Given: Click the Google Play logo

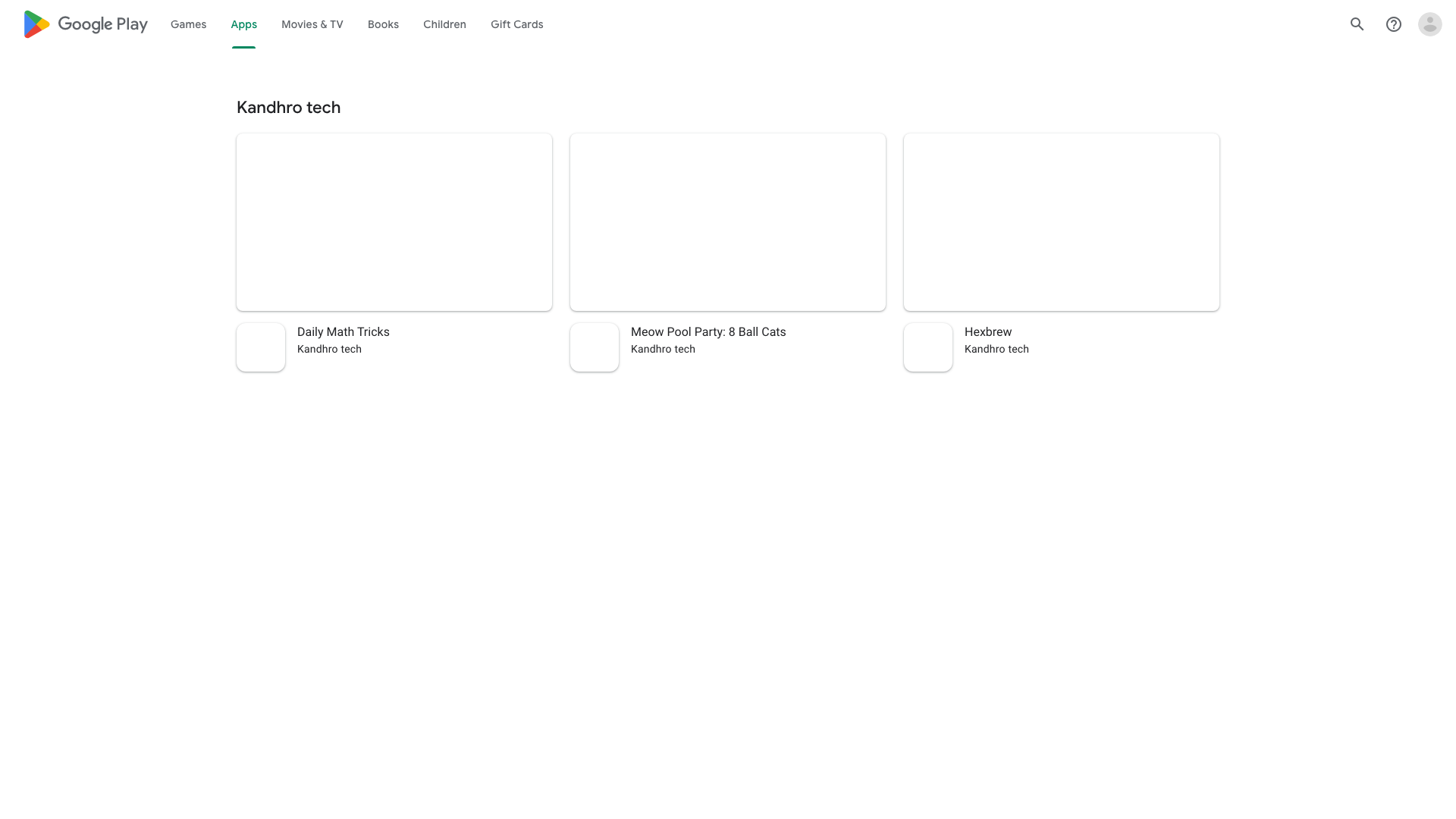Looking at the screenshot, I should [86, 24].
